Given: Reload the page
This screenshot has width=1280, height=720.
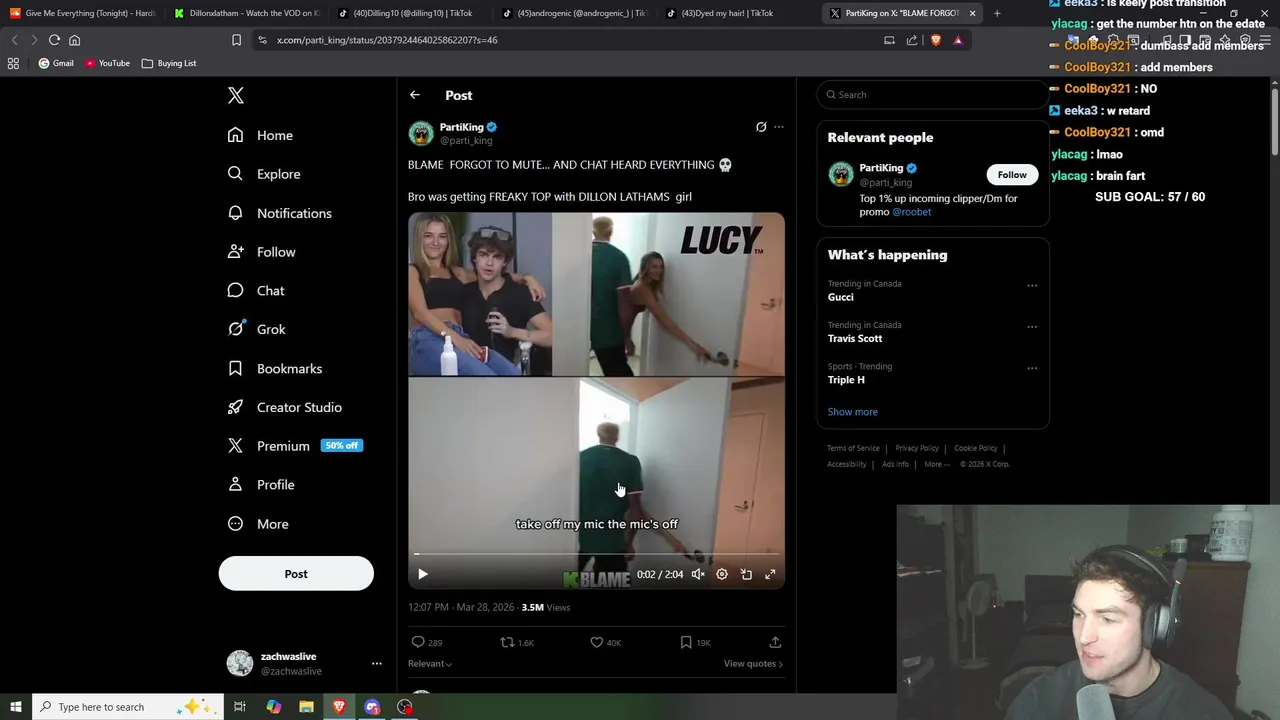Looking at the screenshot, I should (54, 40).
